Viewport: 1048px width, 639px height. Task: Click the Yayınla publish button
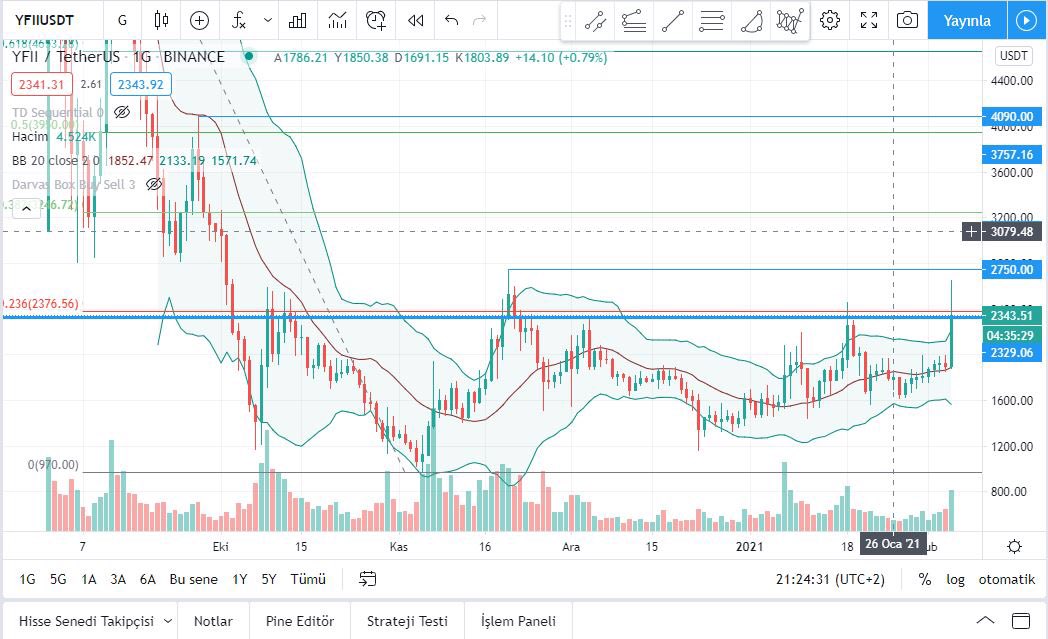click(966, 20)
